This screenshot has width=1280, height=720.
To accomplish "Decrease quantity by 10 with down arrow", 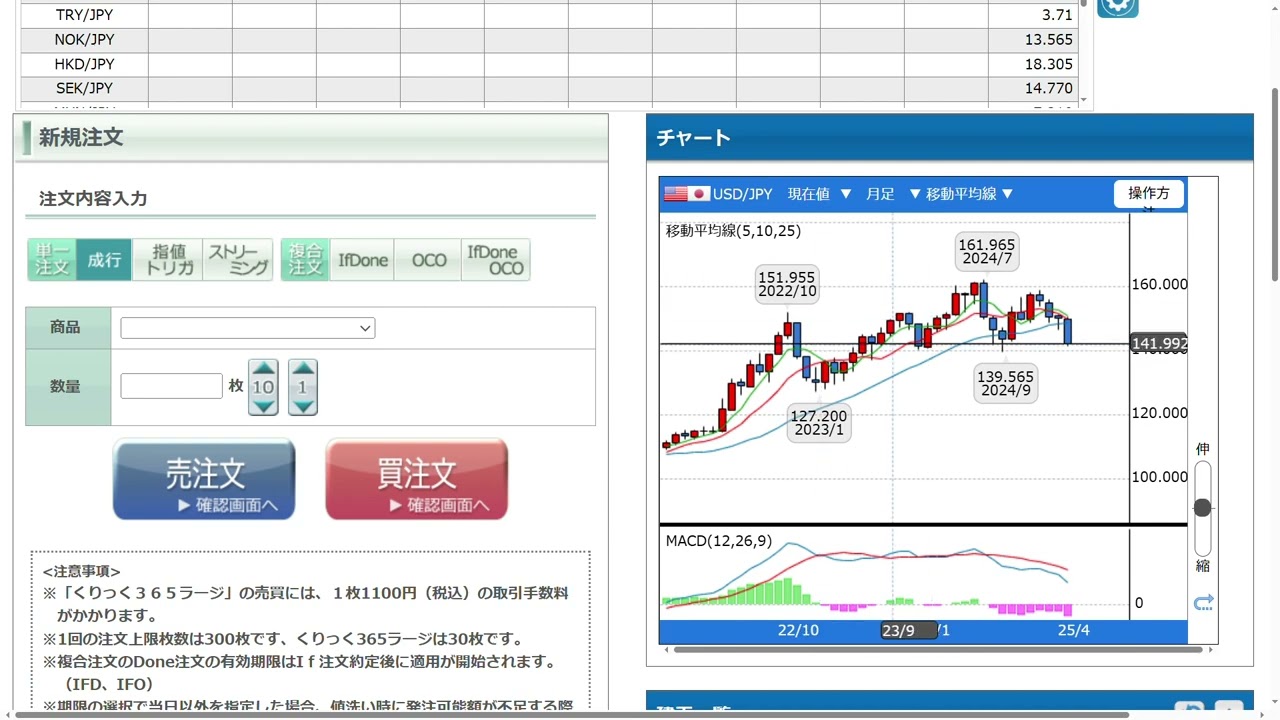I will [263, 405].
